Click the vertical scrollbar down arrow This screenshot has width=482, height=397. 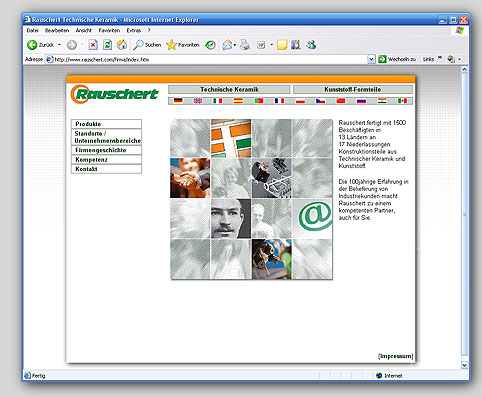[465, 365]
